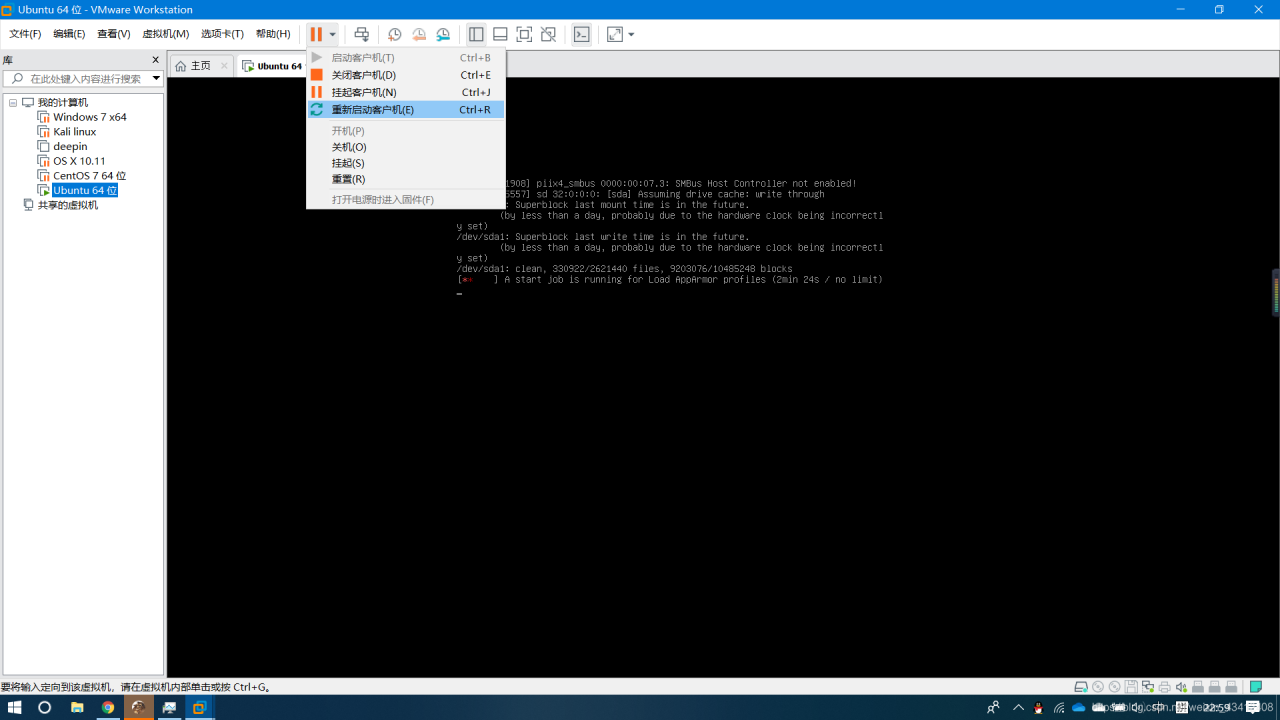Click the OneDrive cloud tray icon
The width and height of the screenshot is (1280, 720).
click(1079, 707)
